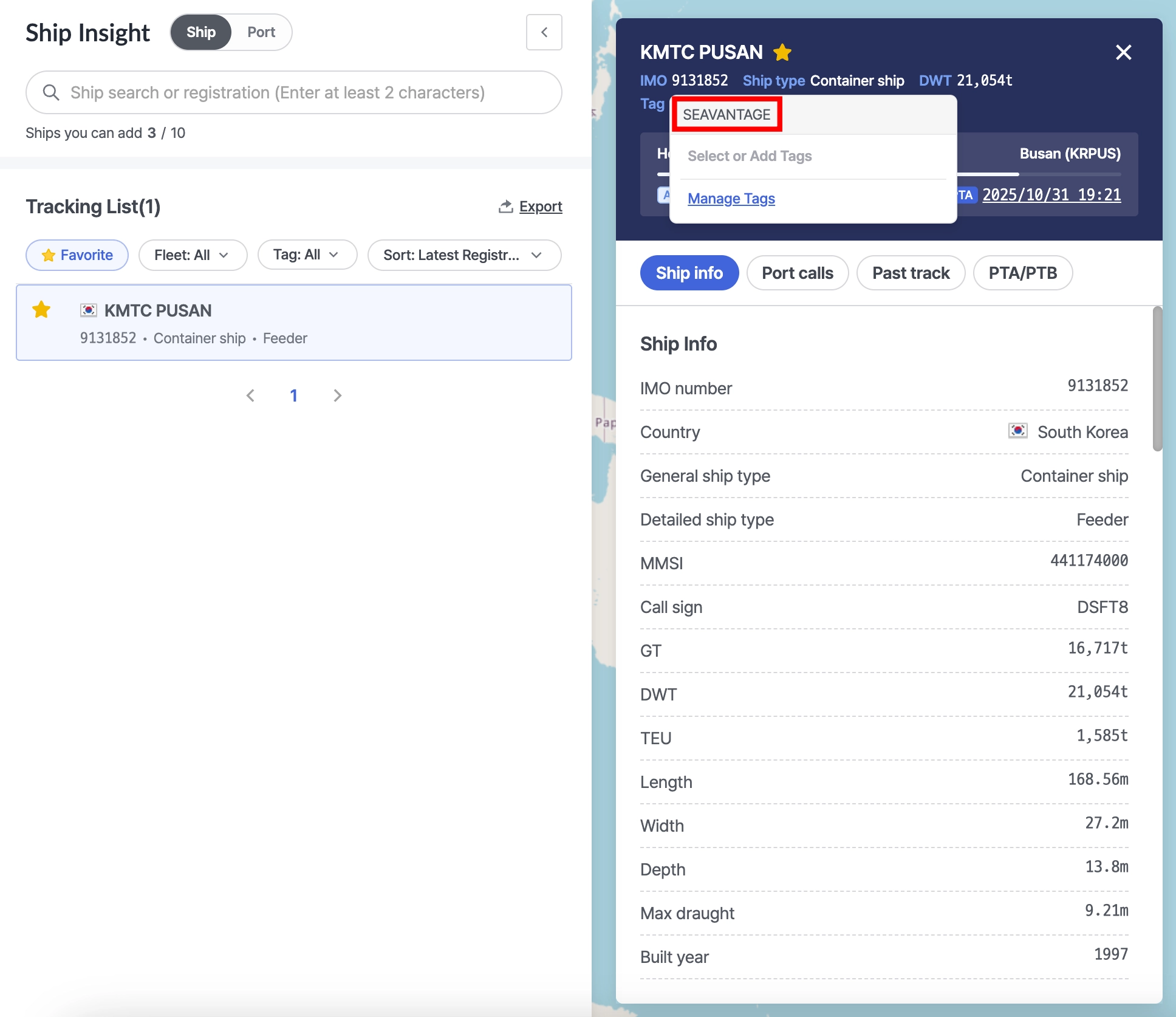Click the search magnifier icon
The height and width of the screenshot is (1017, 1176).
[51, 92]
